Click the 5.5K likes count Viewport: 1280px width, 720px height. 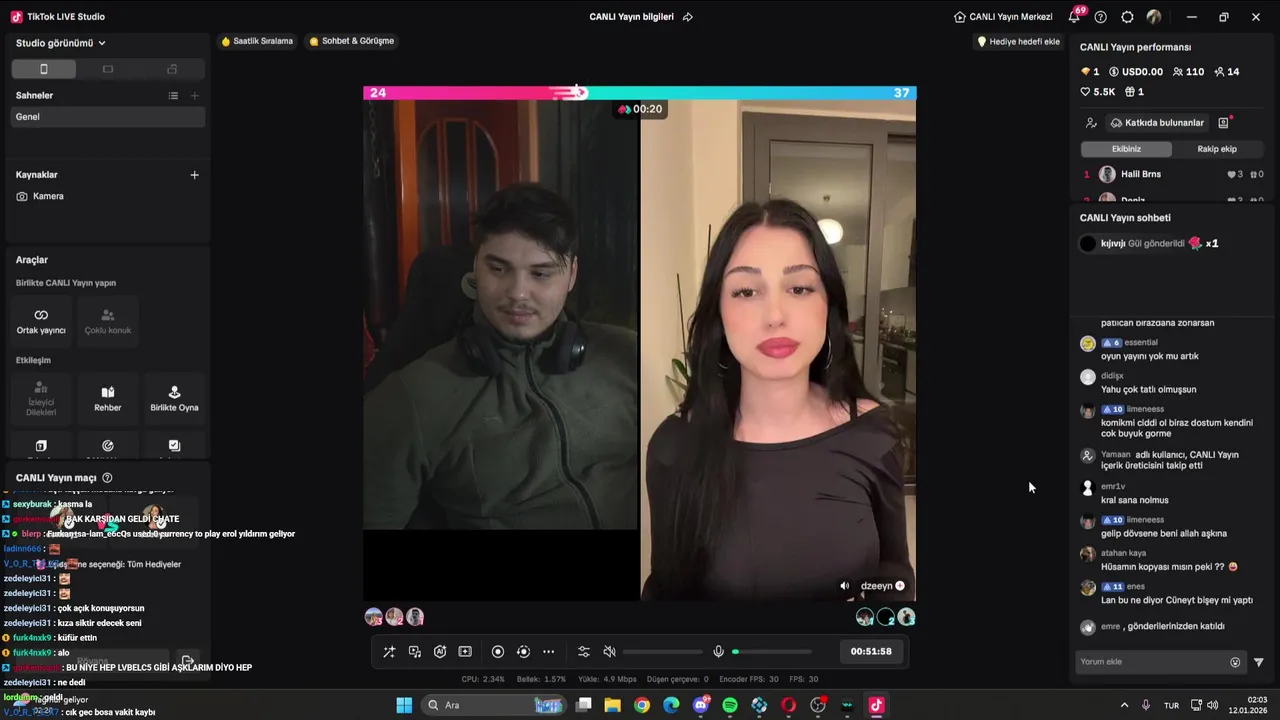[x=1098, y=92]
